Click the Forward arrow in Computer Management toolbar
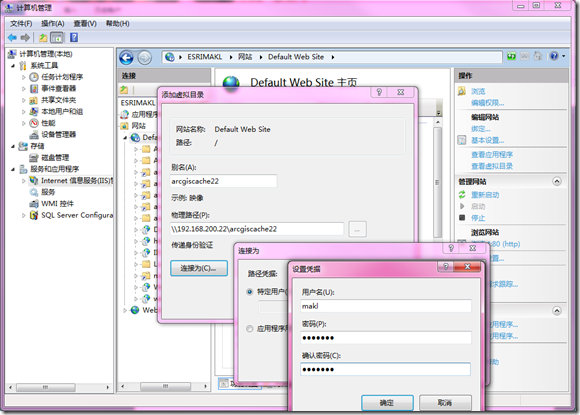 25,38
